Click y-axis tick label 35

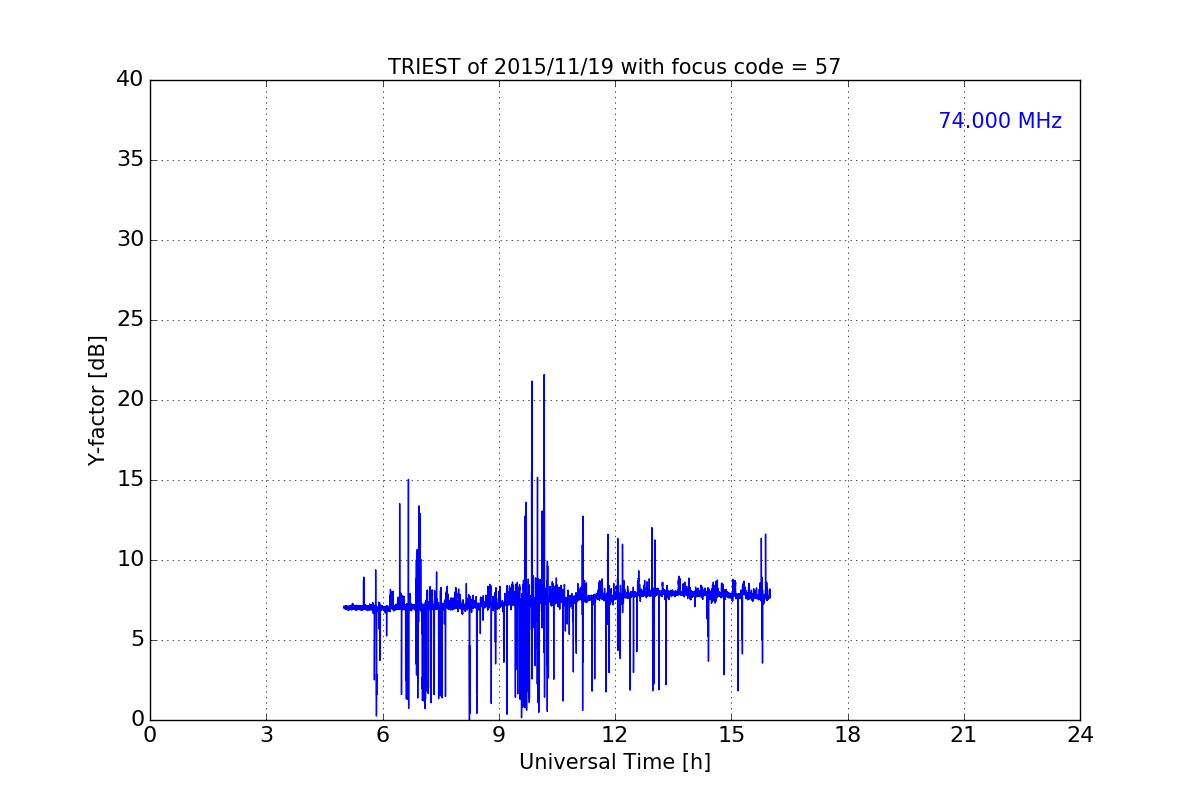tap(130, 160)
